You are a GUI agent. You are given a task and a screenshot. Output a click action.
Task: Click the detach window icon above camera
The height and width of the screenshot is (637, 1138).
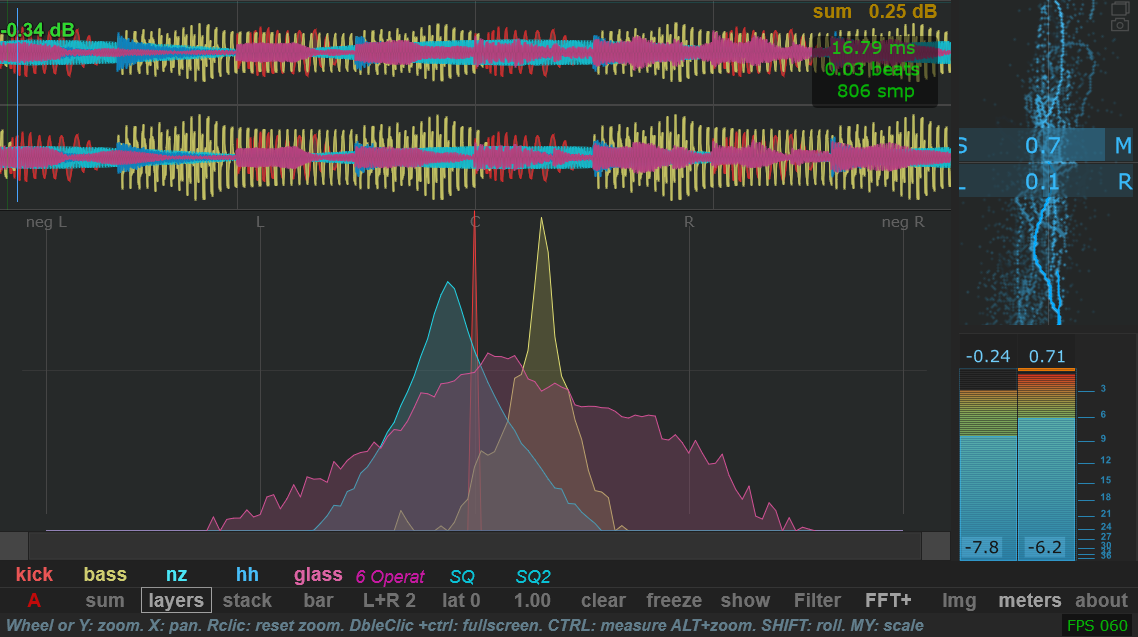1119,7
